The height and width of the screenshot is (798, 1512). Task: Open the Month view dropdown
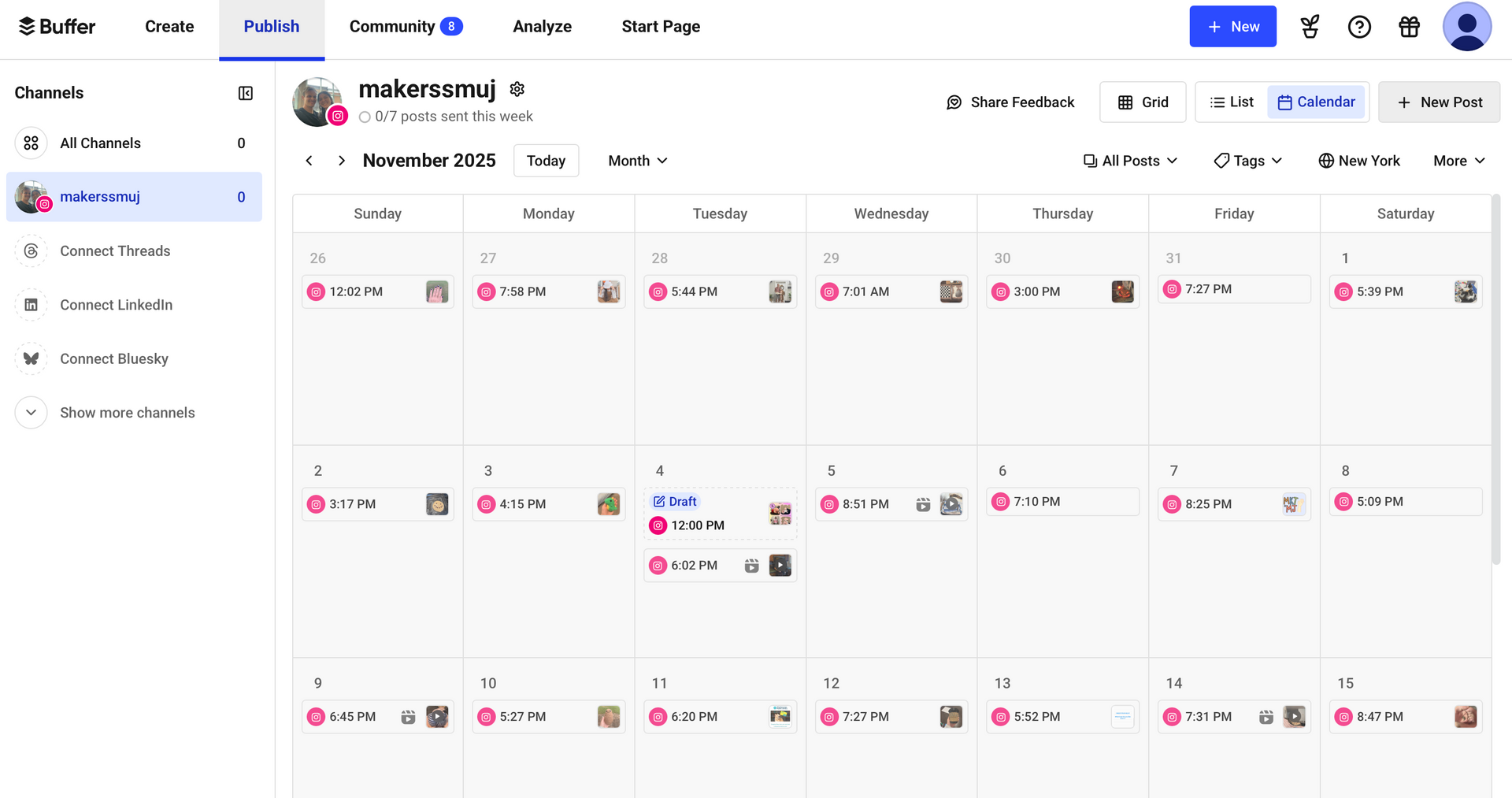(x=637, y=160)
